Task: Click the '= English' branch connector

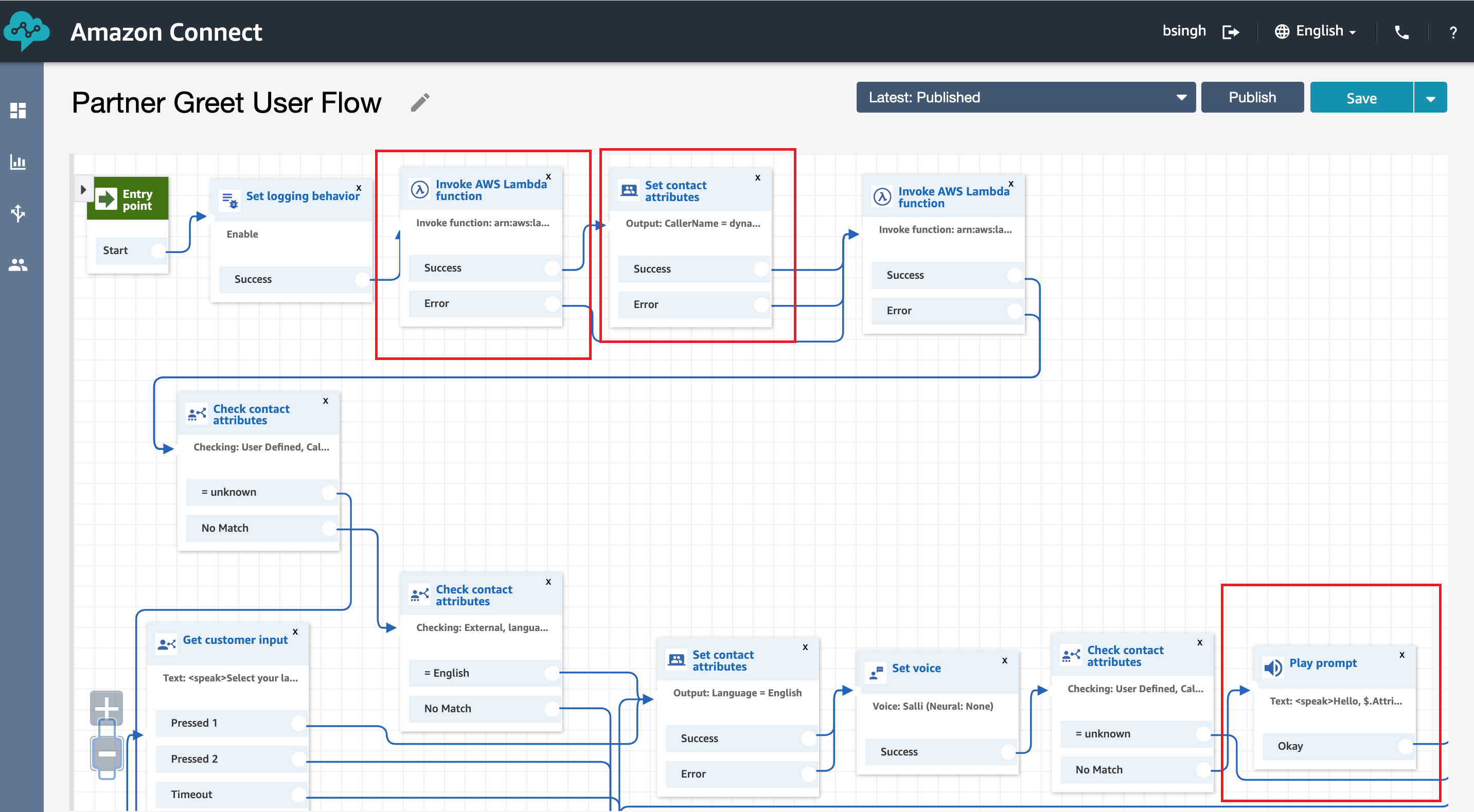Action: tap(552, 673)
